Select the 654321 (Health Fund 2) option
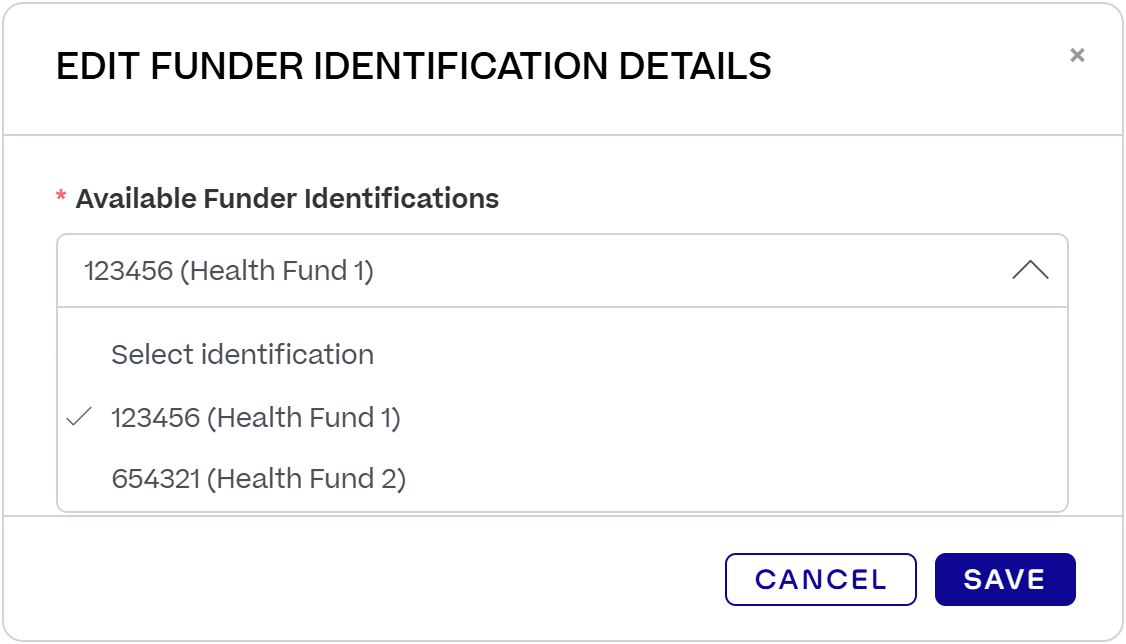This screenshot has width=1126, height=644. click(257, 478)
